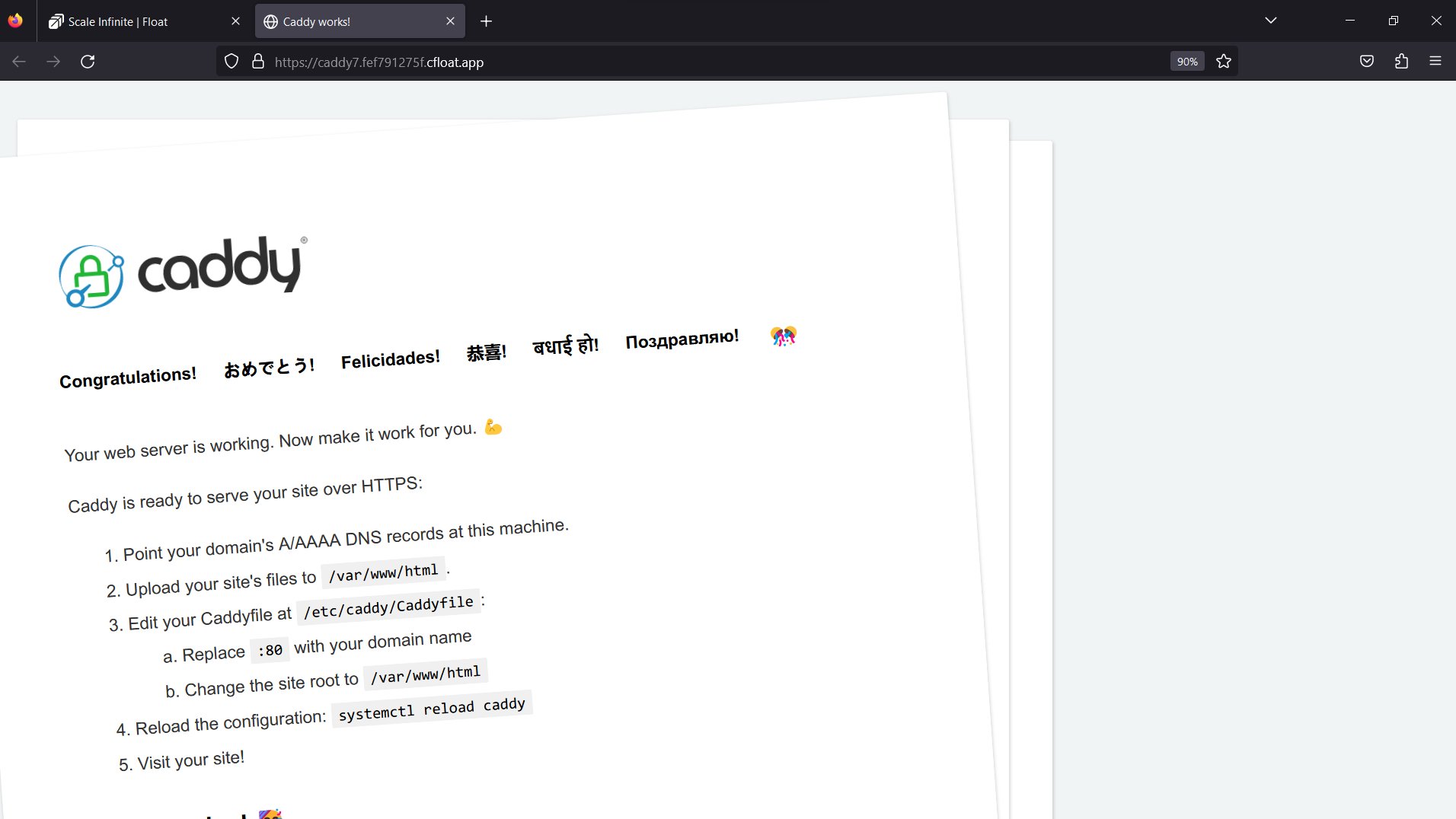Screen dimensions: 1456x819
Task: Close the Scale Infinite | Float tab
Action: click(x=235, y=21)
